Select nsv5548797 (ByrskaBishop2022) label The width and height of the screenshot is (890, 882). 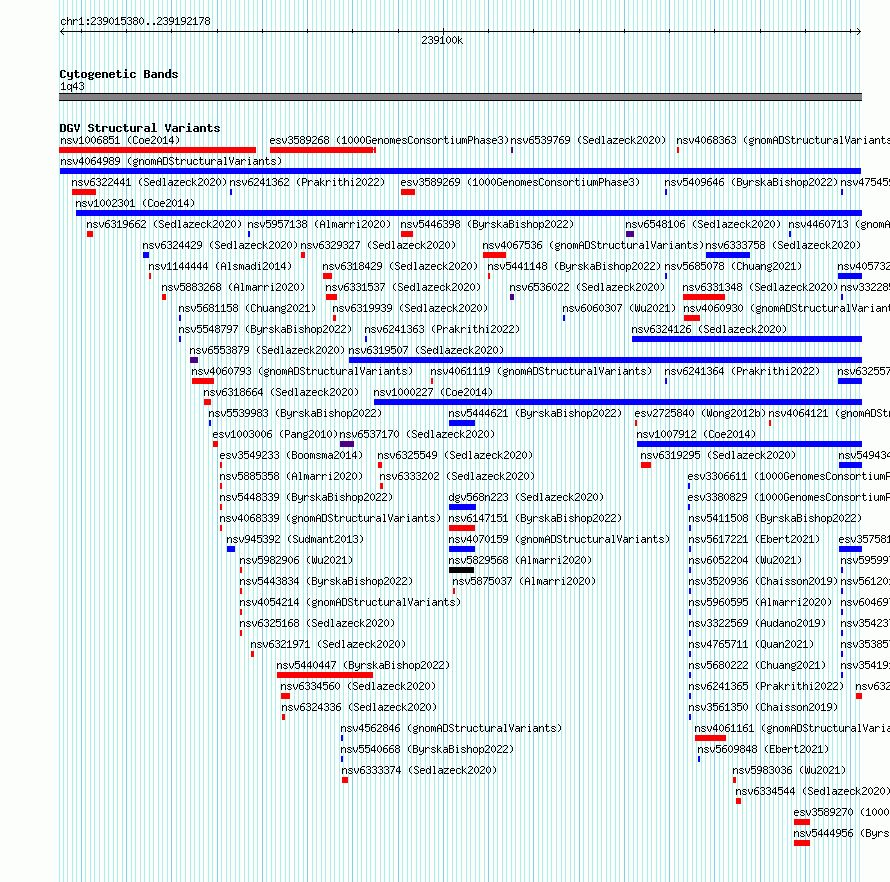coord(265,329)
